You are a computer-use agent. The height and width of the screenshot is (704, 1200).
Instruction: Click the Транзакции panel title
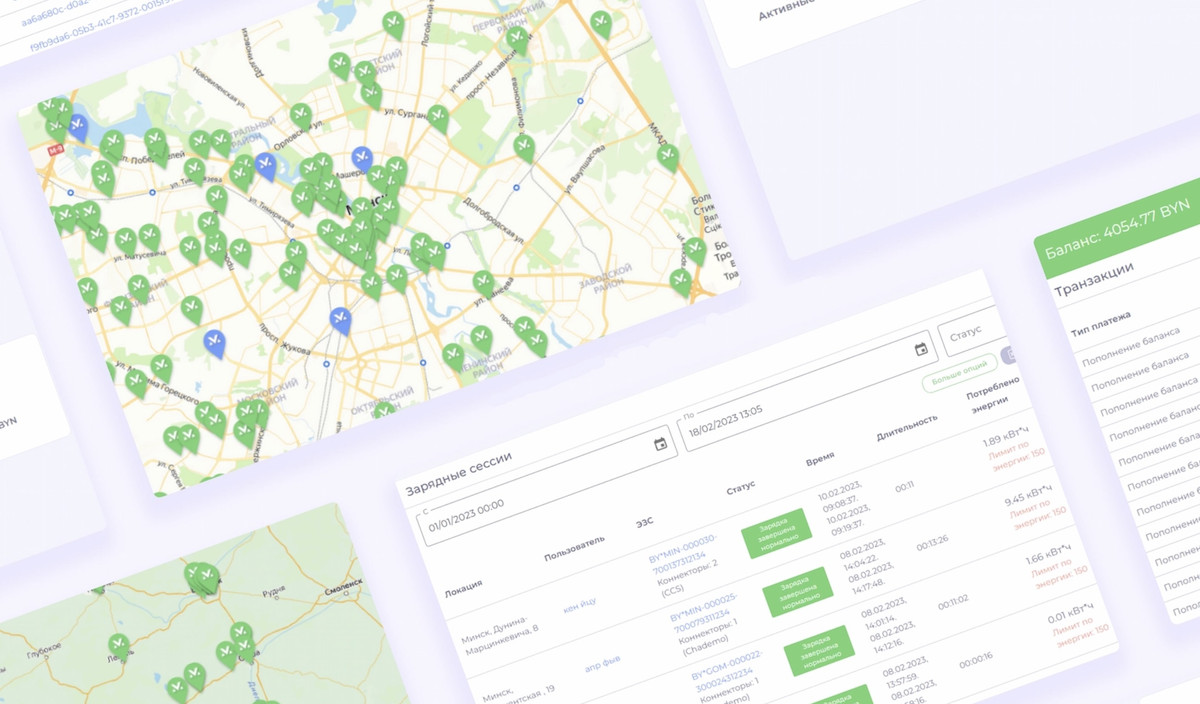click(x=1094, y=280)
